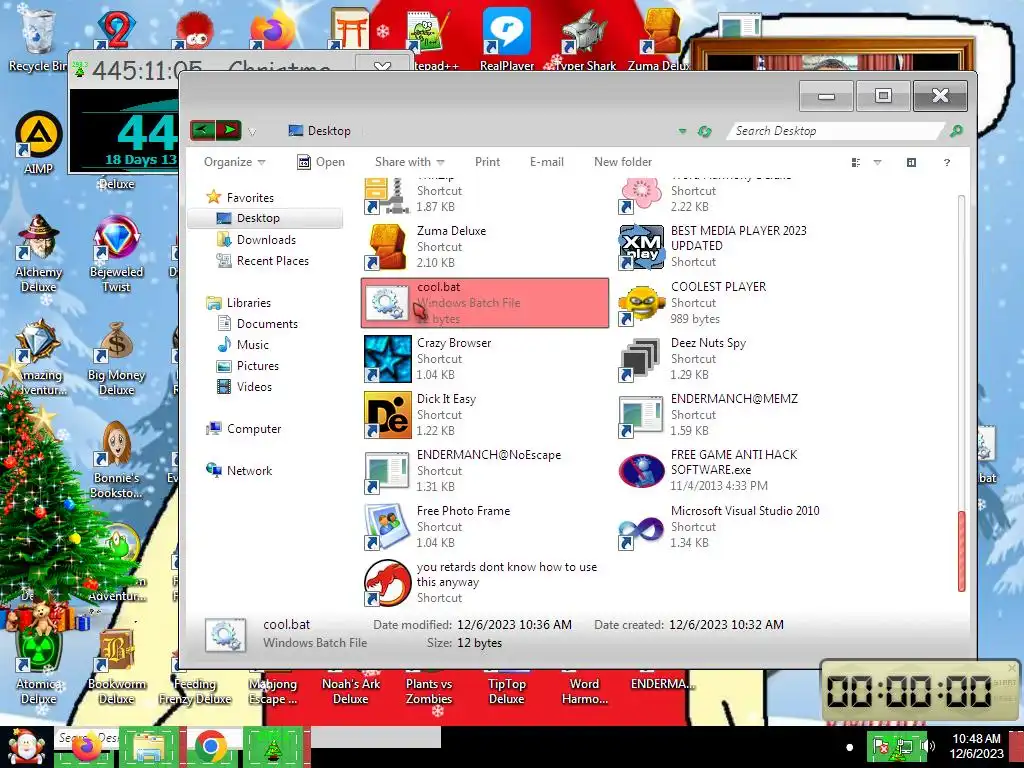Open Christmas tree taskbar app
Viewport: 1024px width, 768px height.
point(273,746)
